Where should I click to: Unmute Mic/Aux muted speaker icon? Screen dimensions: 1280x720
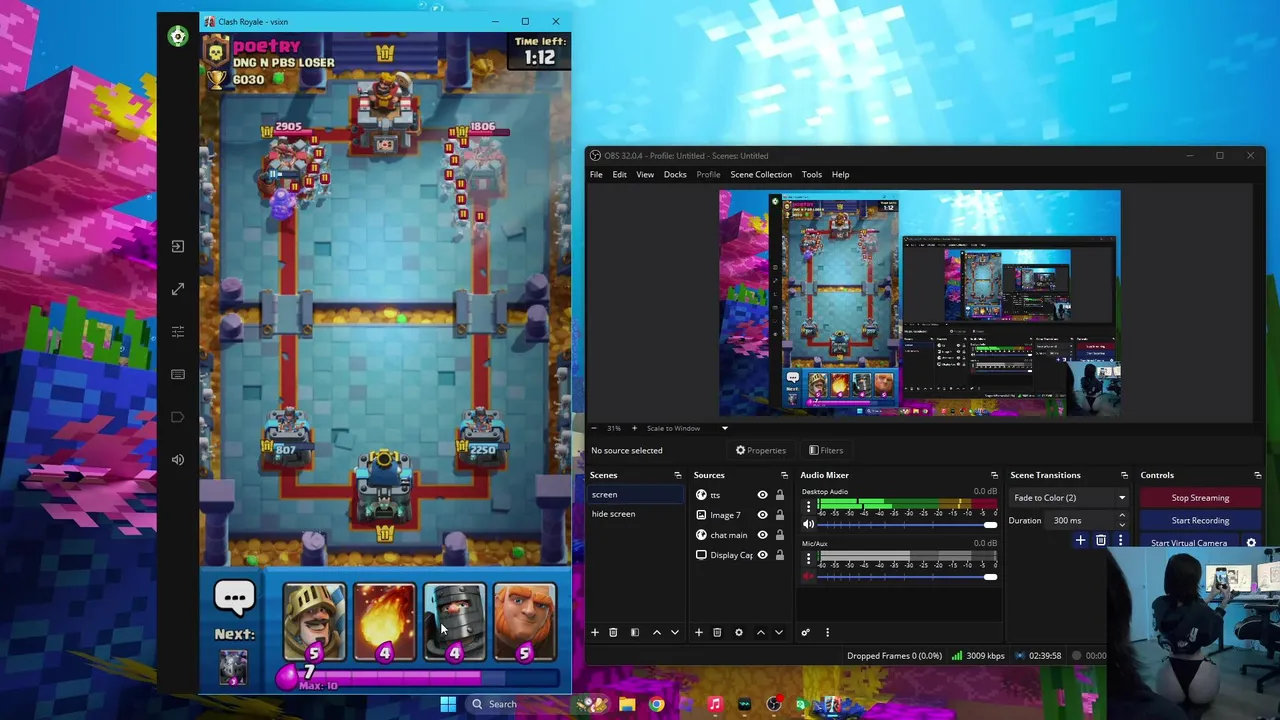pos(809,576)
